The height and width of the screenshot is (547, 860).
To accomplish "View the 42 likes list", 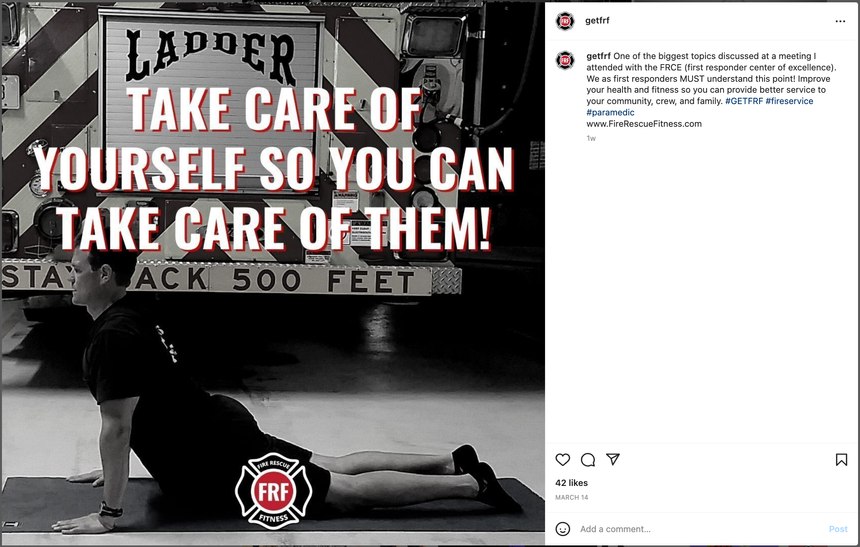I will click(x=572, y=483).
